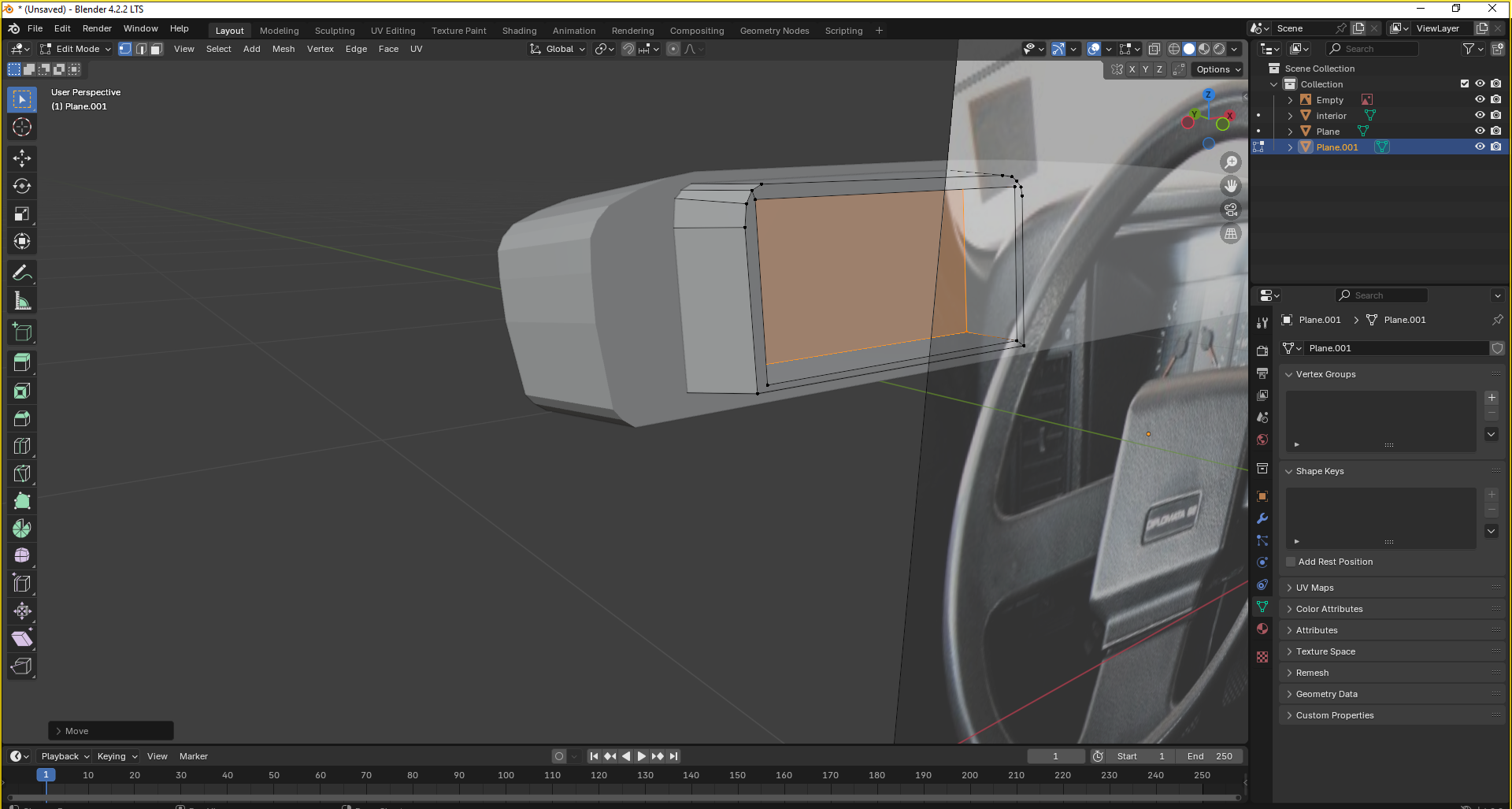Expand the Plane.001 tree item
This screenshot has height=809, width=1512.
tap(1290, 147)
